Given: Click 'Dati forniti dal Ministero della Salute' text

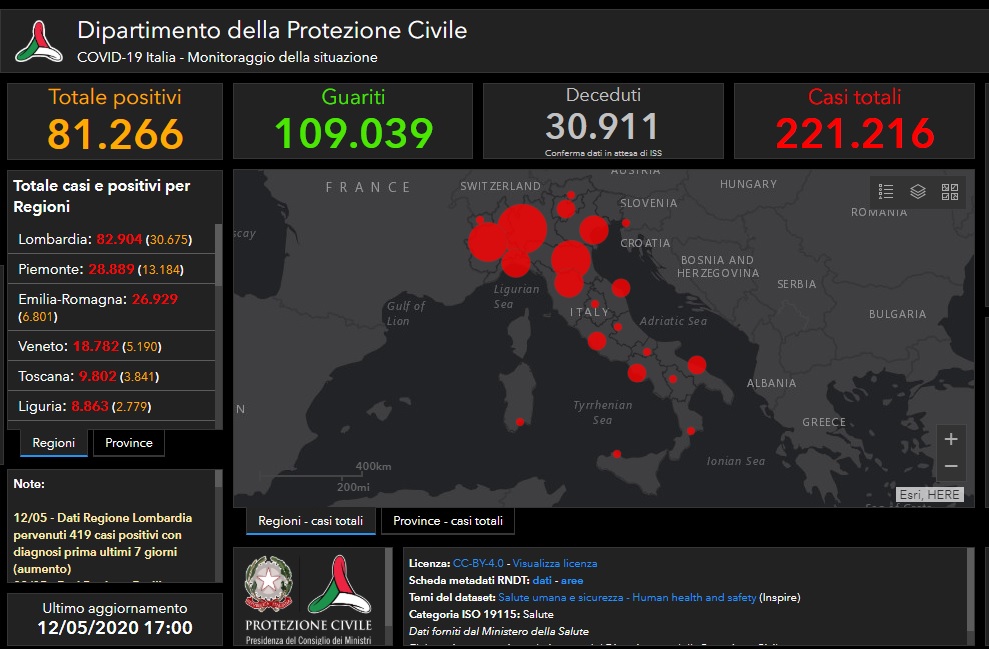Looking at the screenshot, I should (x=498, y=631).
